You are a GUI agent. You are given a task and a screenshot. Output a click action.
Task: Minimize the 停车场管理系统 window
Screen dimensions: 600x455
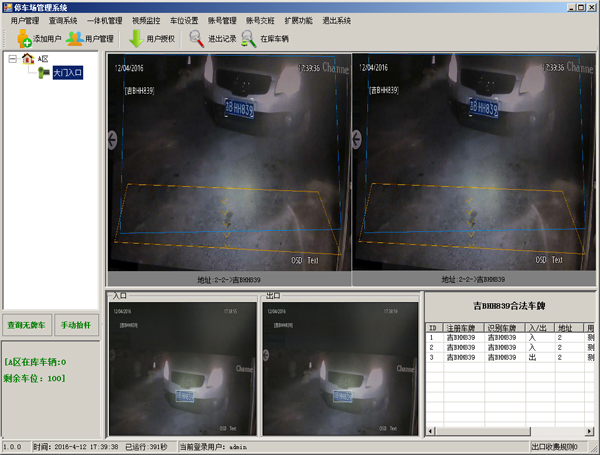pos(572,7)
